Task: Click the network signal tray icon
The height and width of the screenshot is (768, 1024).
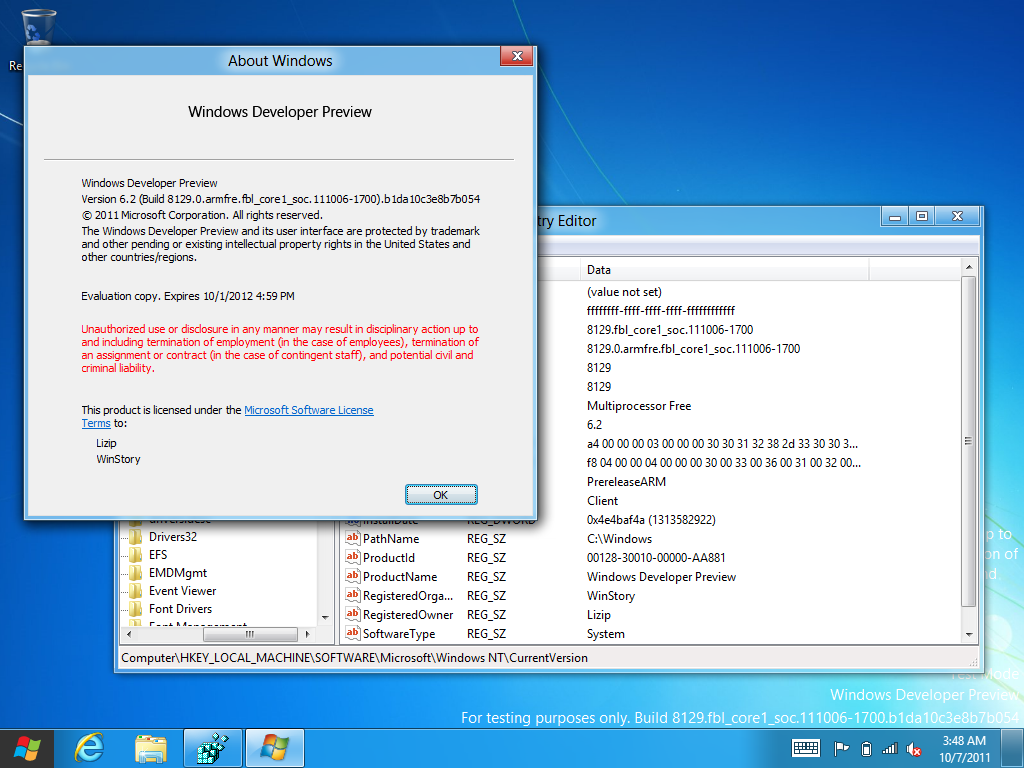Action: tap(889, 749)
